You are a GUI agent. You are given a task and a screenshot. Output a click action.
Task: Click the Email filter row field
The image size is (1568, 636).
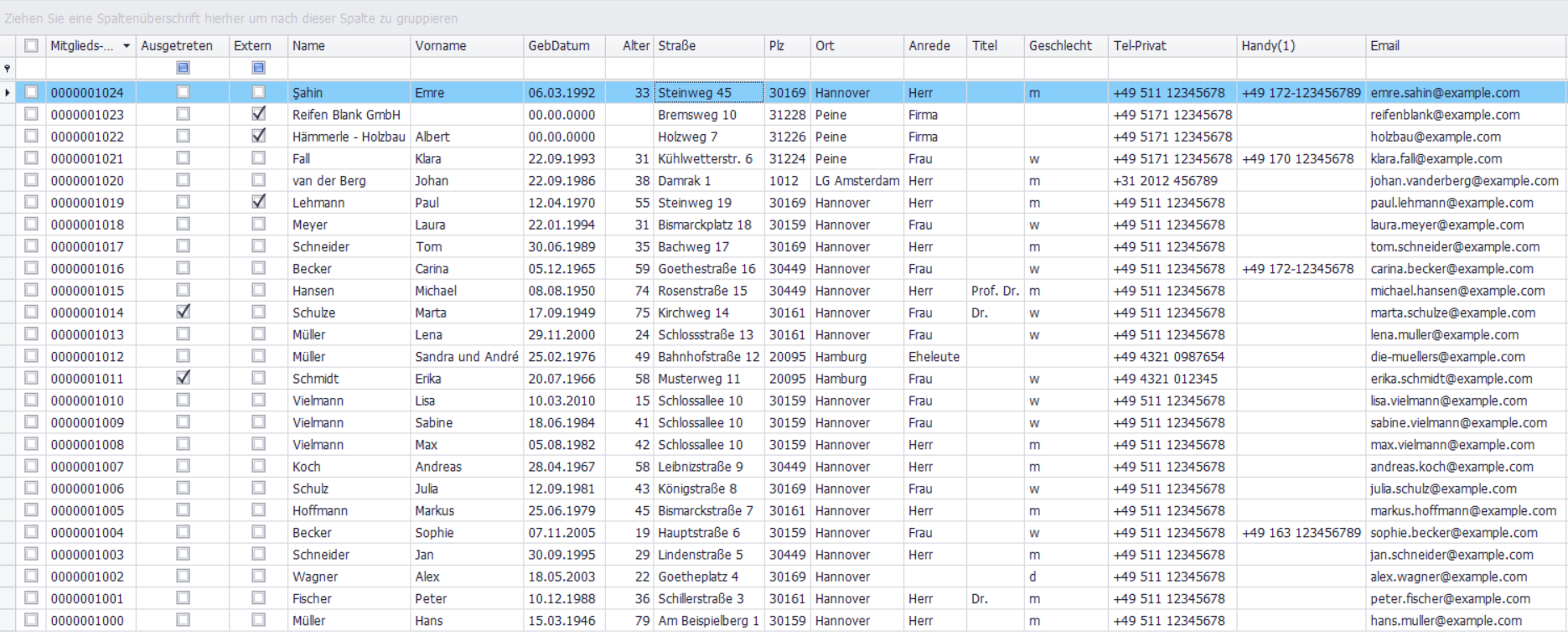(x=1465, y=69)
